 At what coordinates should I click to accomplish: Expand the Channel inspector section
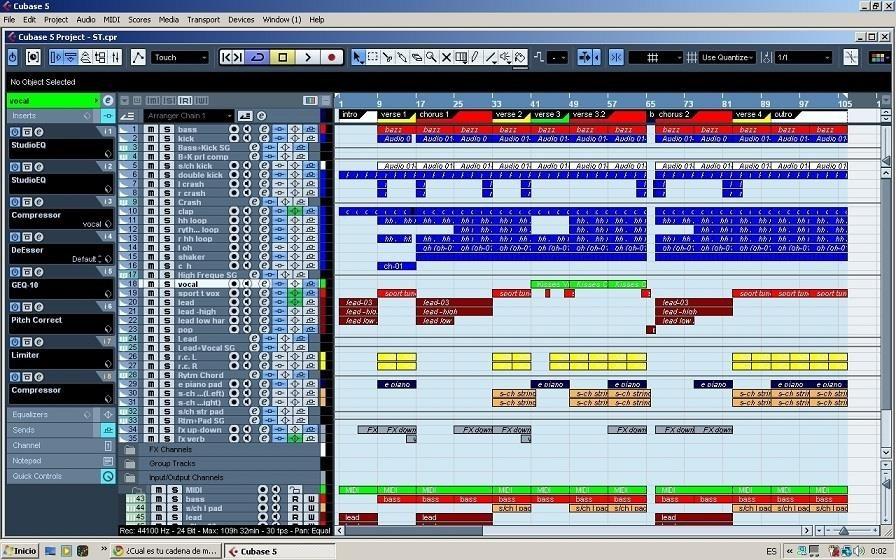(61, 445)
